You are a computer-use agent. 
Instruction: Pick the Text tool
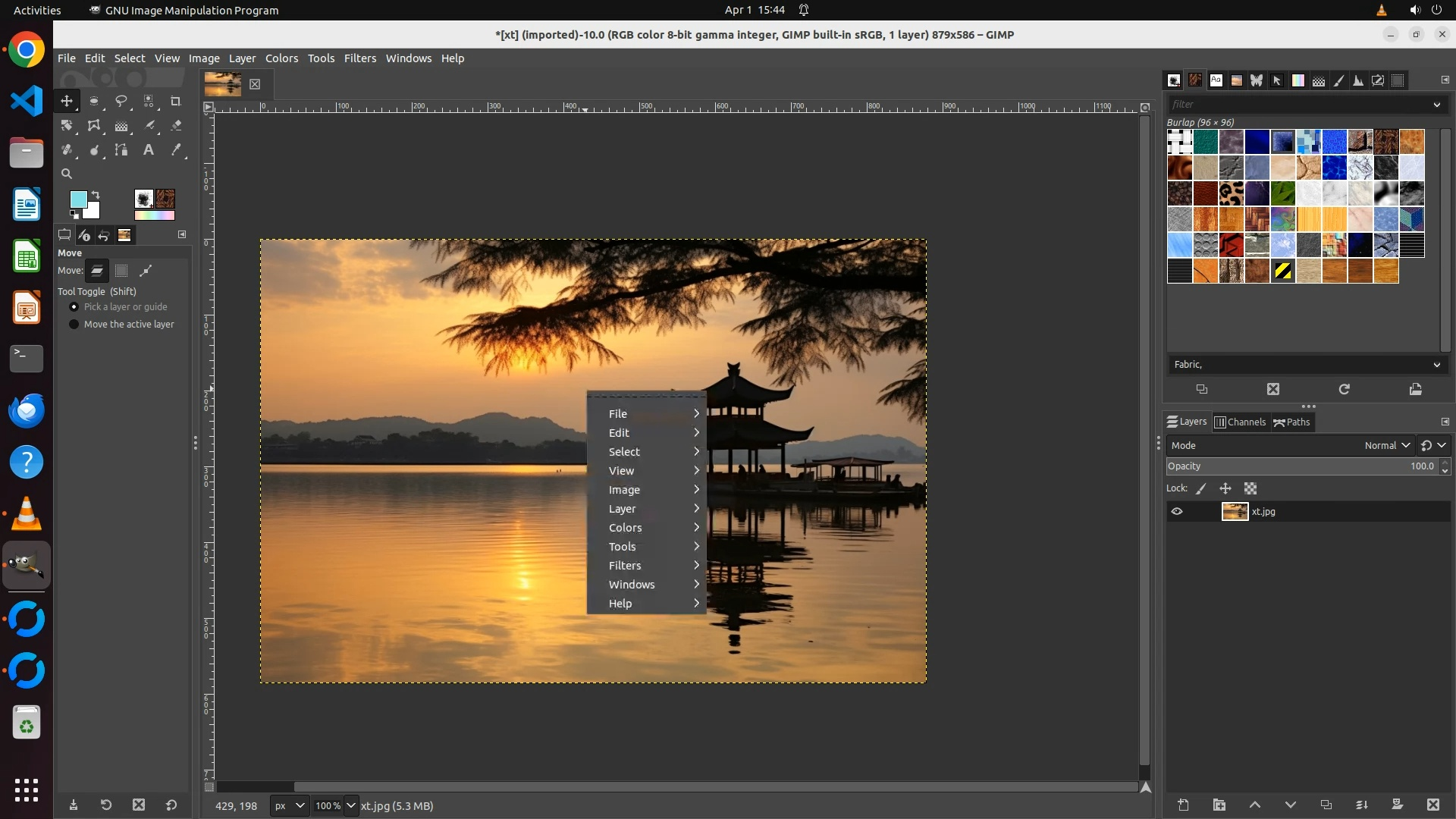coord(149,150)
